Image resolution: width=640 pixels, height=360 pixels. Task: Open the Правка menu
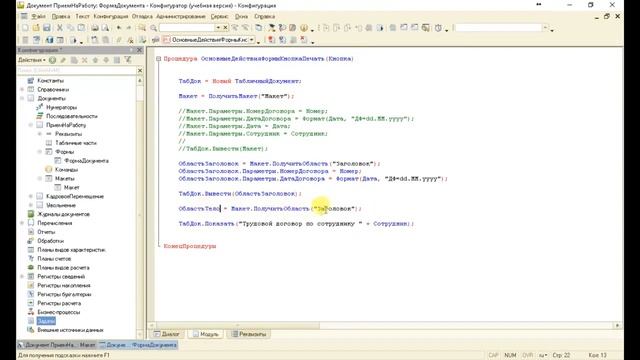tap(61, 16)
